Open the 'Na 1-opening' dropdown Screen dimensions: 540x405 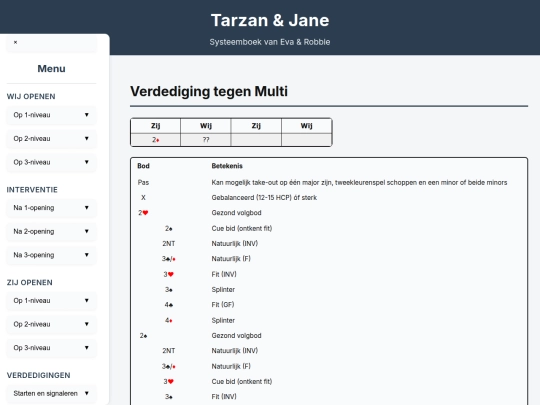[x=51, y=208]
